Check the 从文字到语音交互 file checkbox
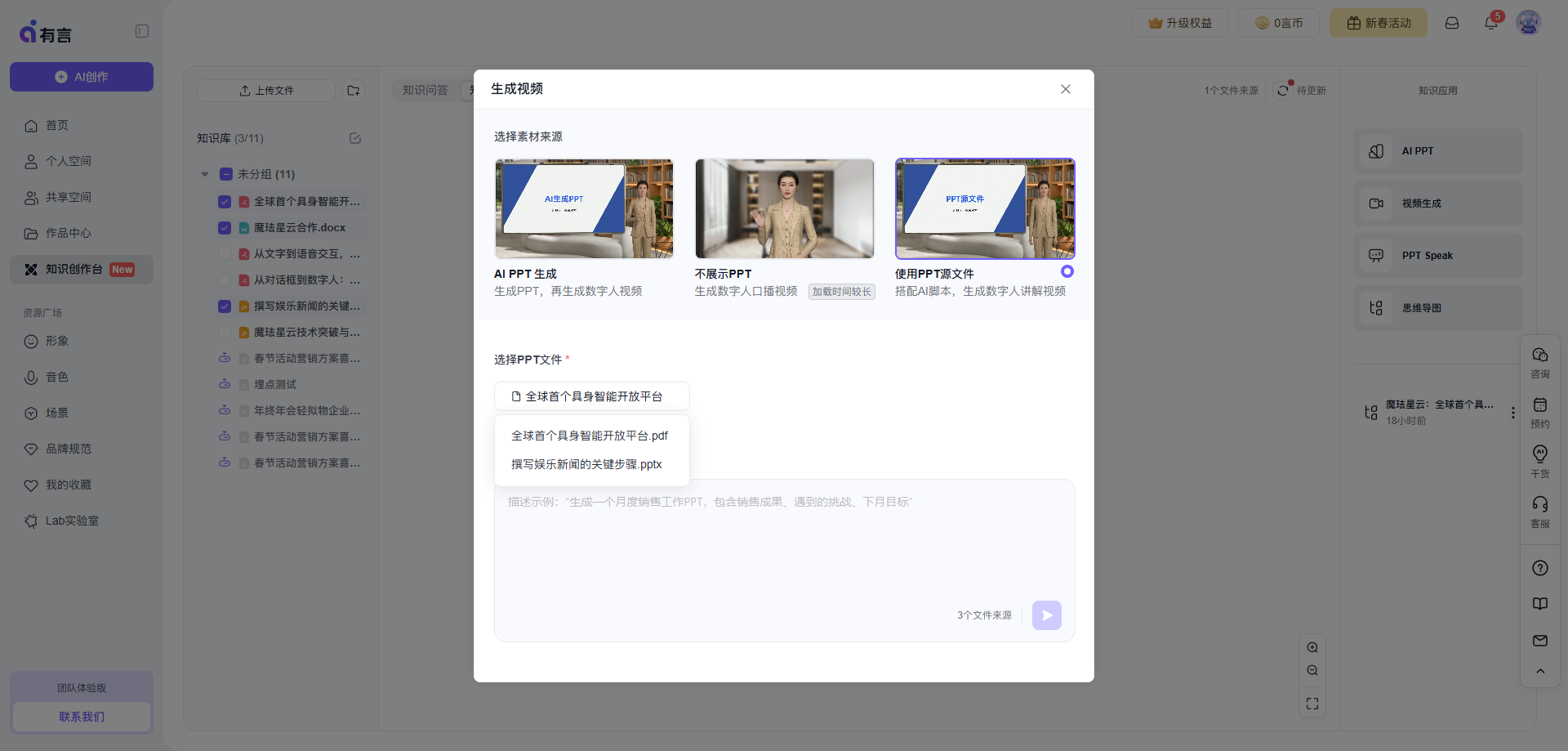This screenshot has width=1568, height=751. coord(225,253)
